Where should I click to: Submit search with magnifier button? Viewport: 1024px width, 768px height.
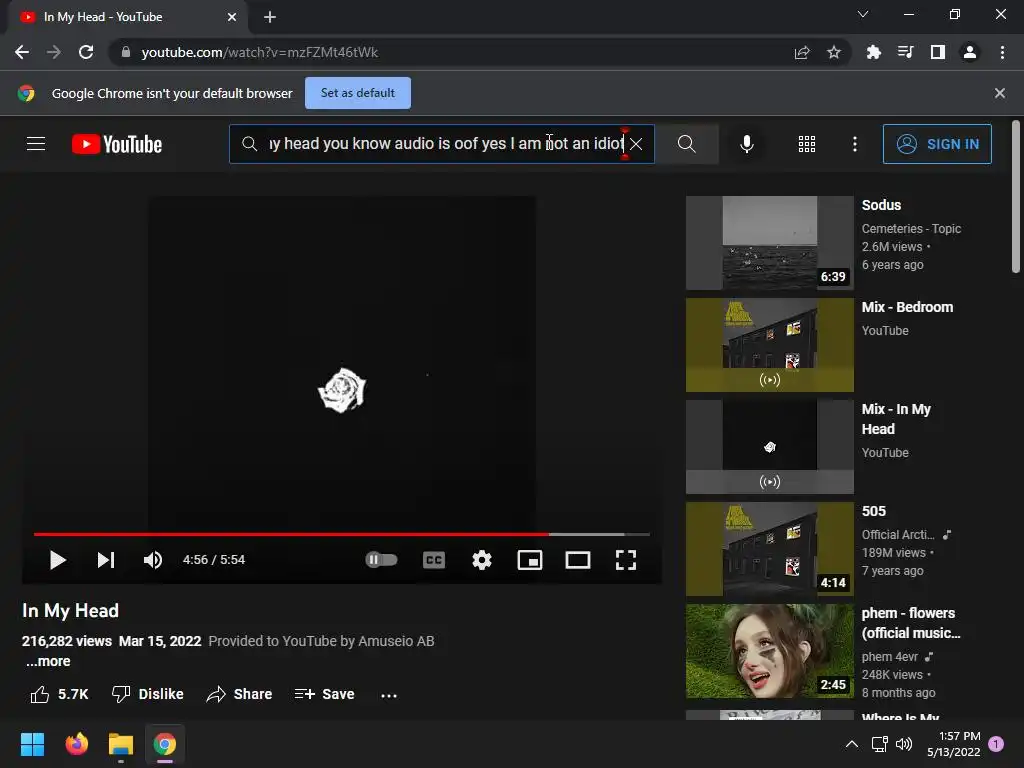coord(686,144)
